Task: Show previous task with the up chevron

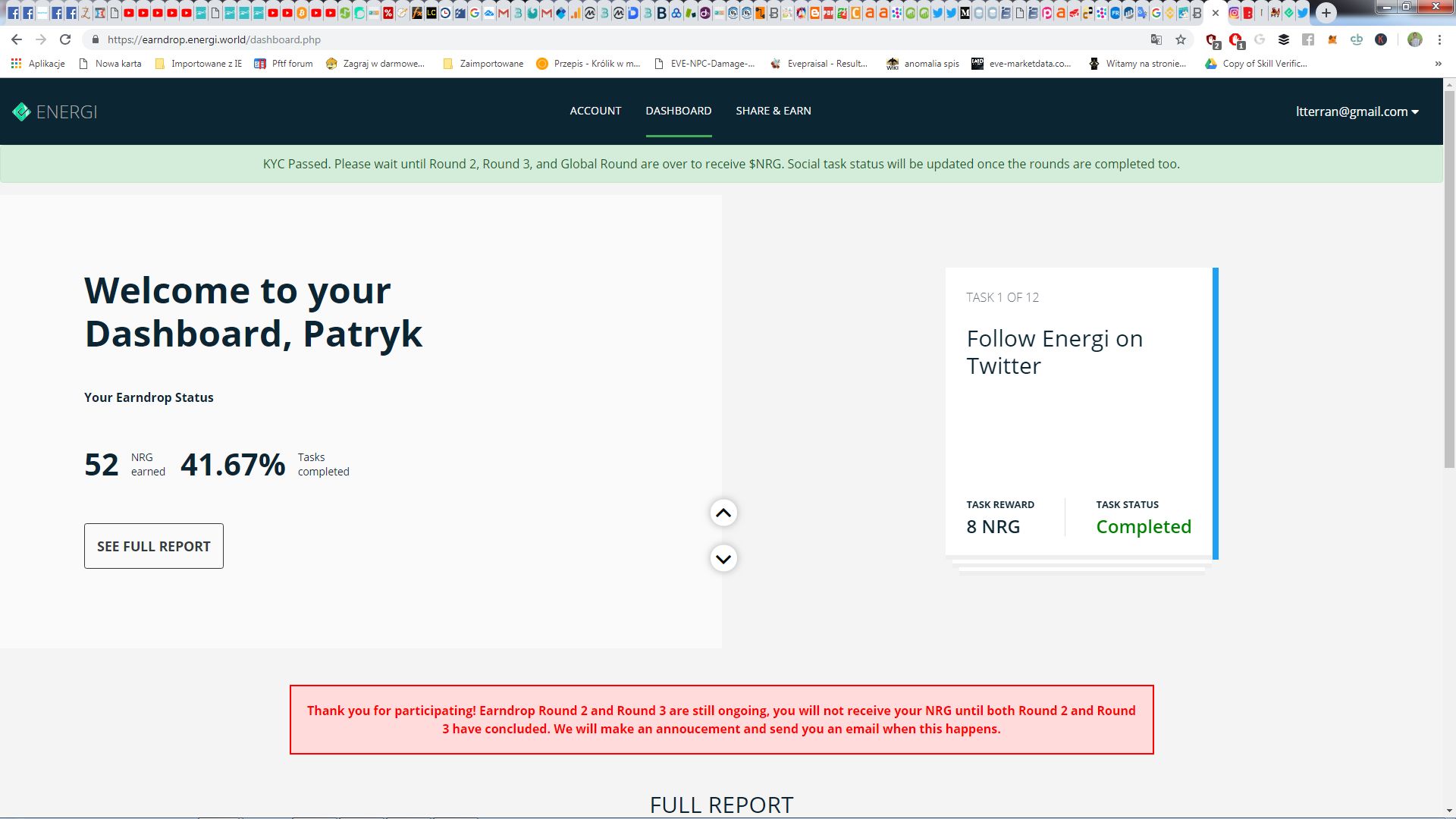Action: (723, 513)
